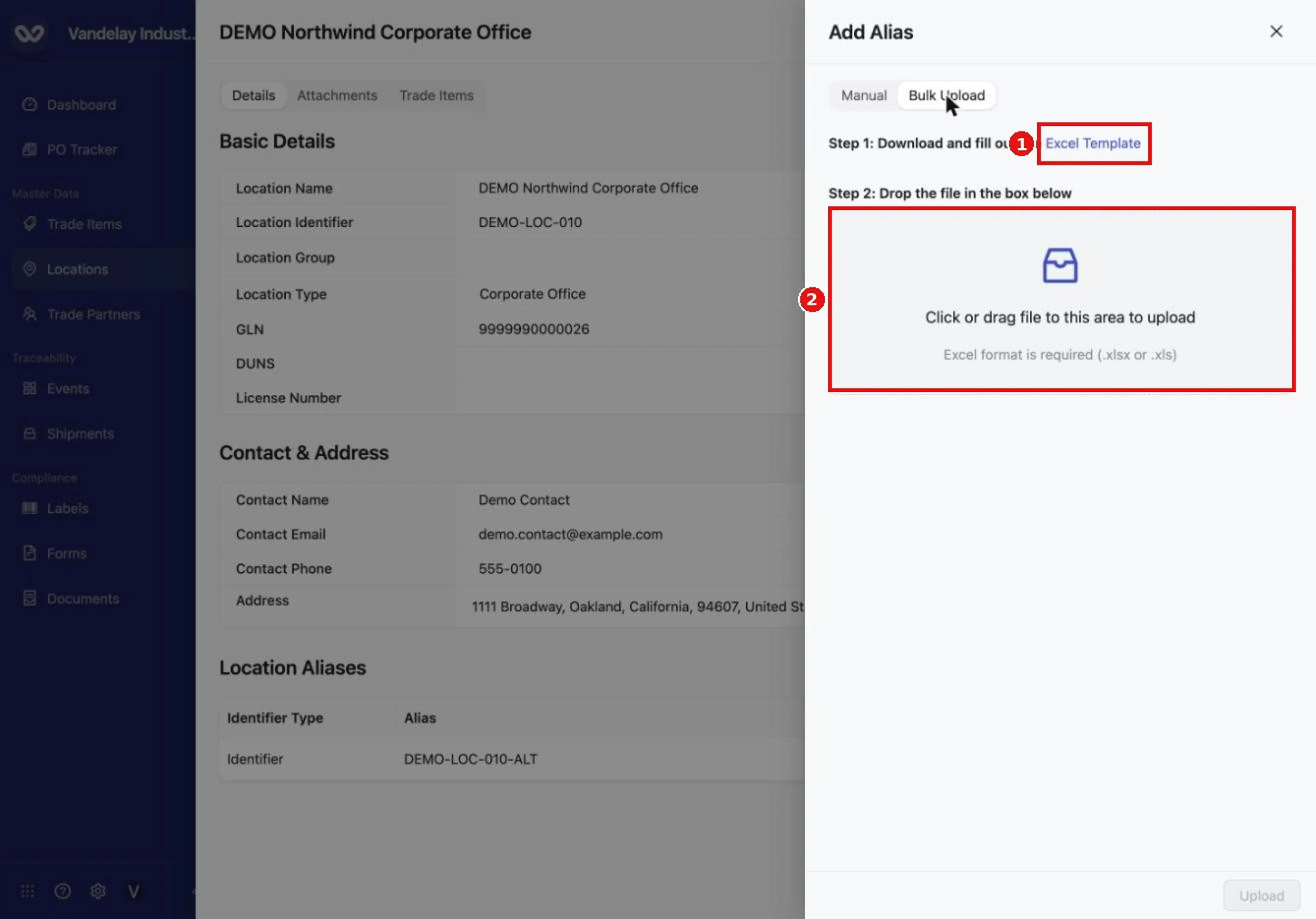This screenshot has height=919, width=1316.
Task: Click the 555-0100 contact phone value
Action: coord(510,568)
